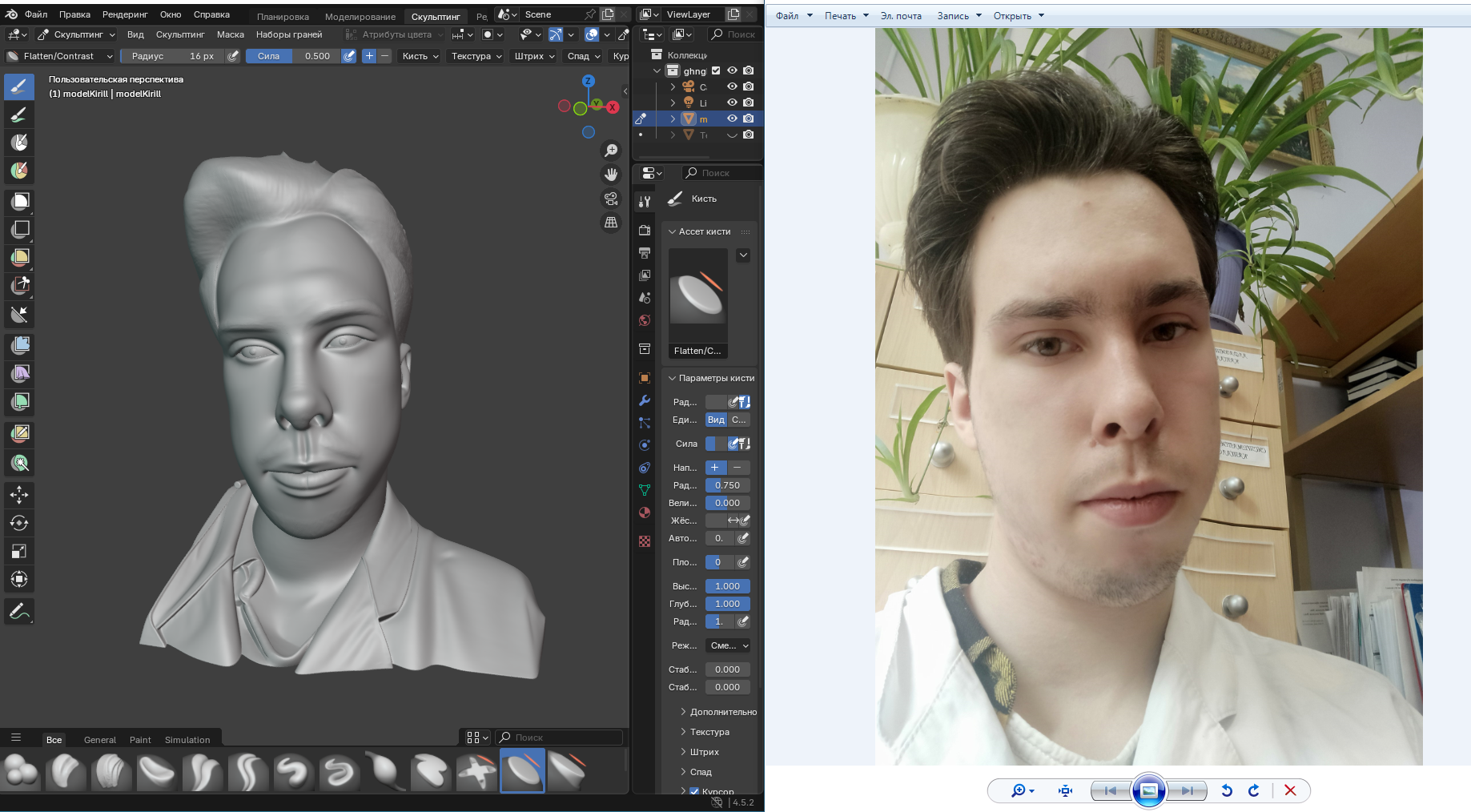Open the Flatten/Contrast brush selector dropdown
Image resolution: width=1471 pixels, height=812 pixels.
pyautogui.click(x=59, y=56)
